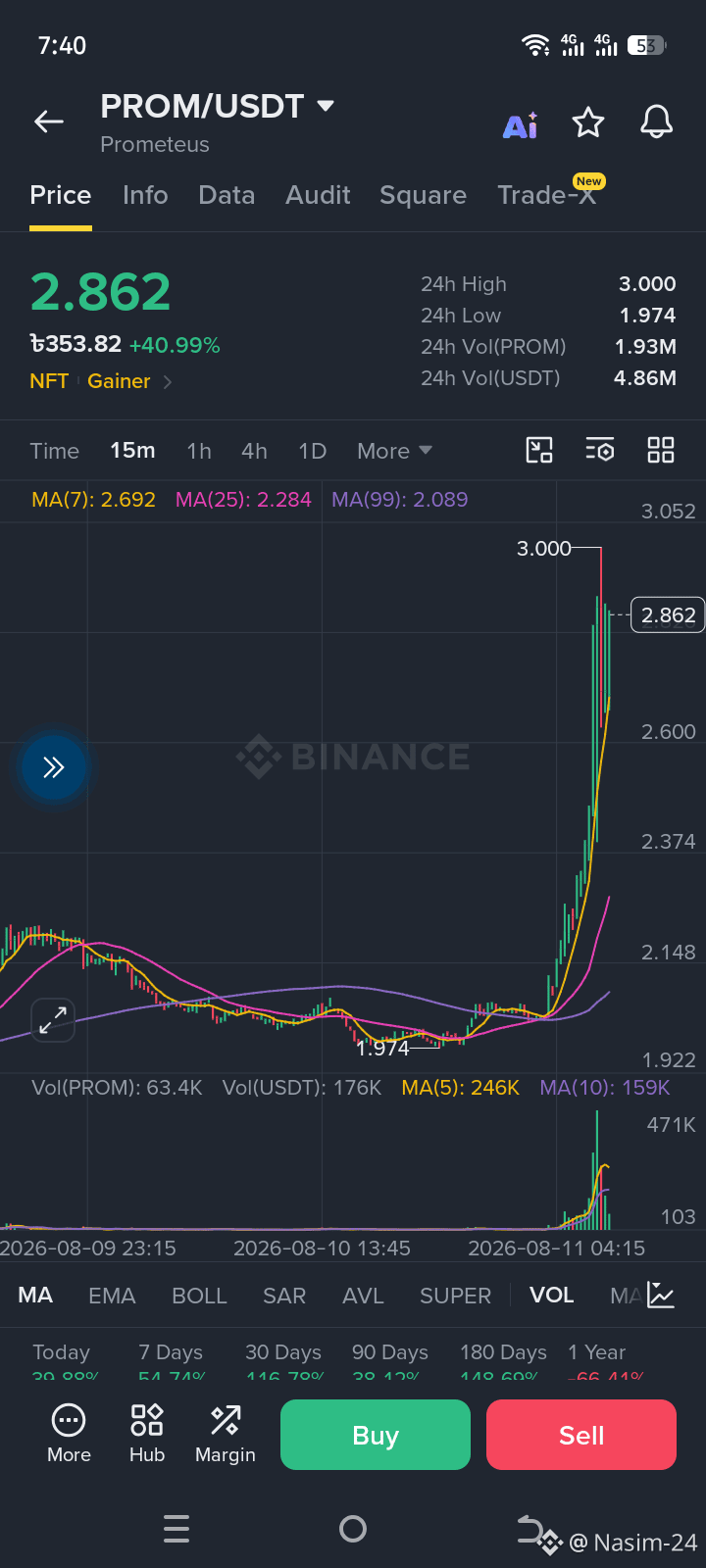
Task: Switch to the Trade-X tab
Action: pos(546,195)
